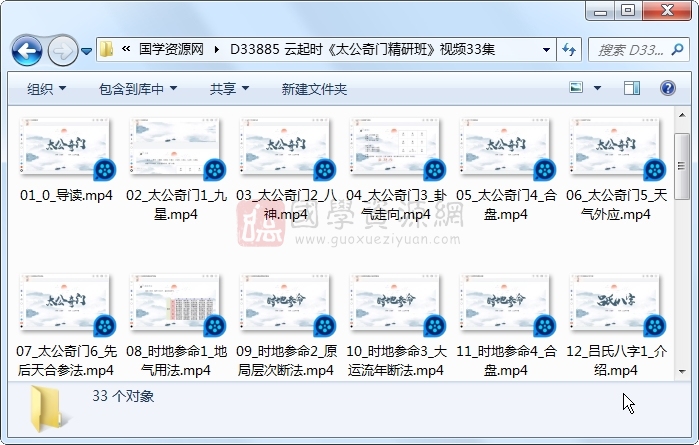The image size is (699, 445).
Task: Click the grey forward navigation arrow
Action: 62,51
